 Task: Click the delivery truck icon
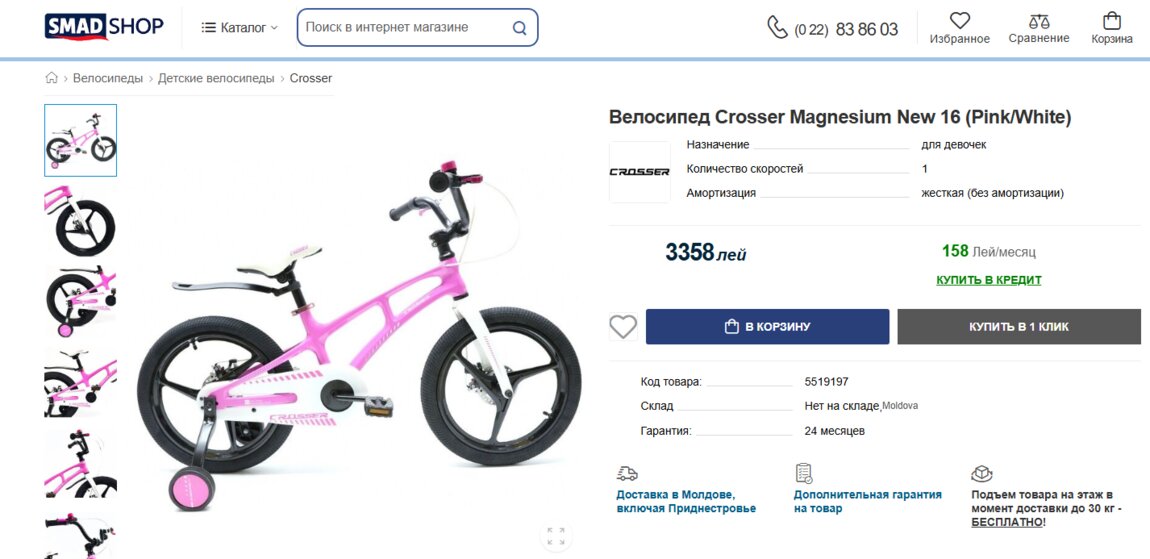click(x=627, y=473)
